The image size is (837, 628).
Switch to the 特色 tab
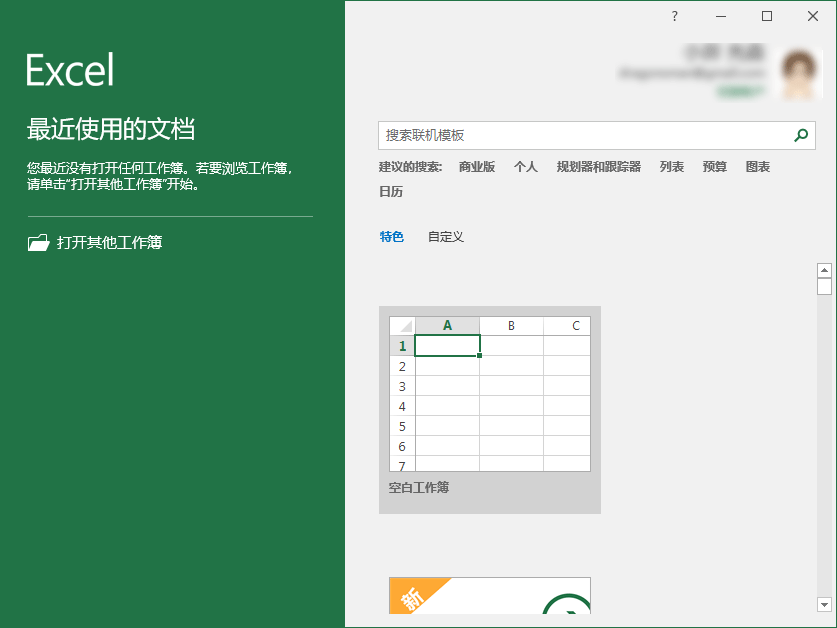(x=391, y=237)
